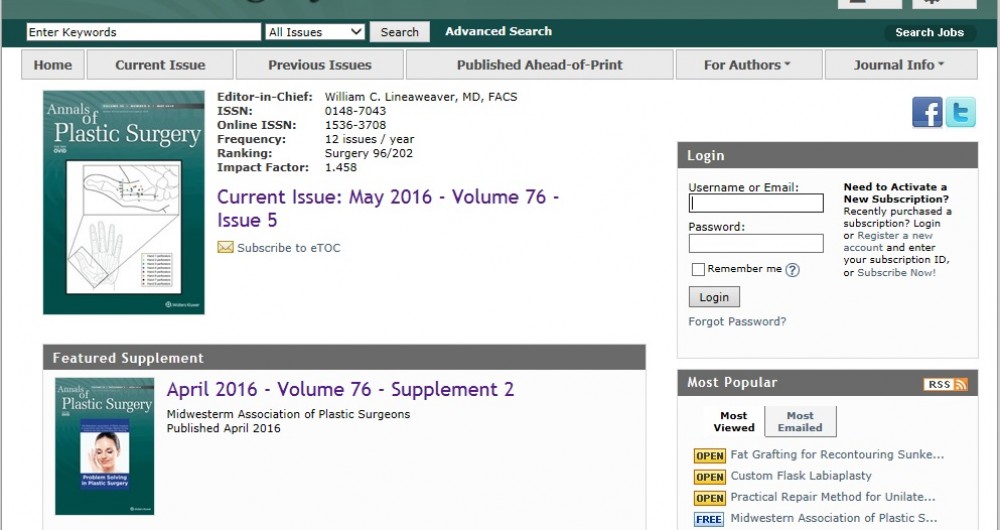This screenshot has height=530, width=1000.
Task: Open the All Issues dropdown
Action: [315, 32]
